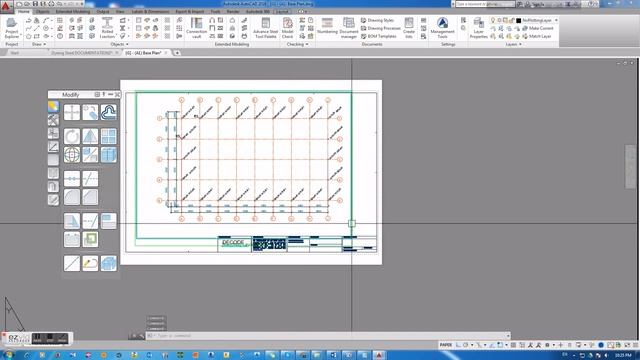
Task: Select the Fillet tool in Modify palette
Action: coord(72,197)
